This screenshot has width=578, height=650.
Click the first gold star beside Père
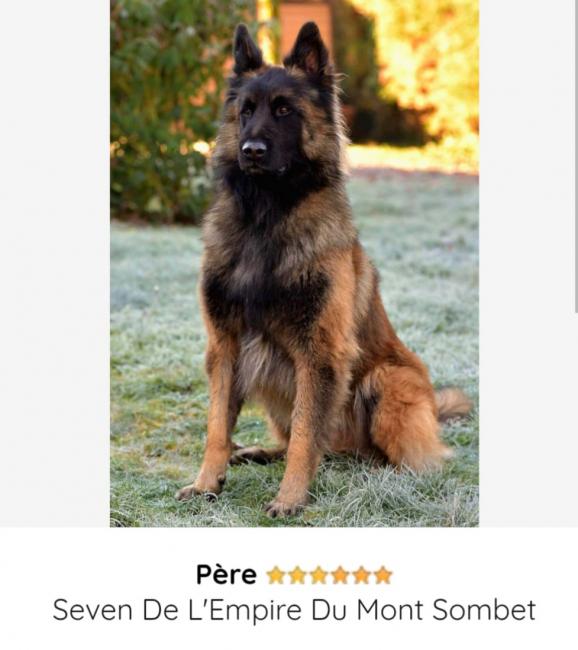275,575
